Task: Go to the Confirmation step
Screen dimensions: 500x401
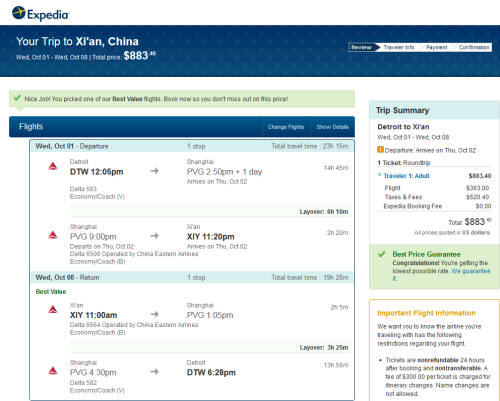Action: (x=474, y=47)
